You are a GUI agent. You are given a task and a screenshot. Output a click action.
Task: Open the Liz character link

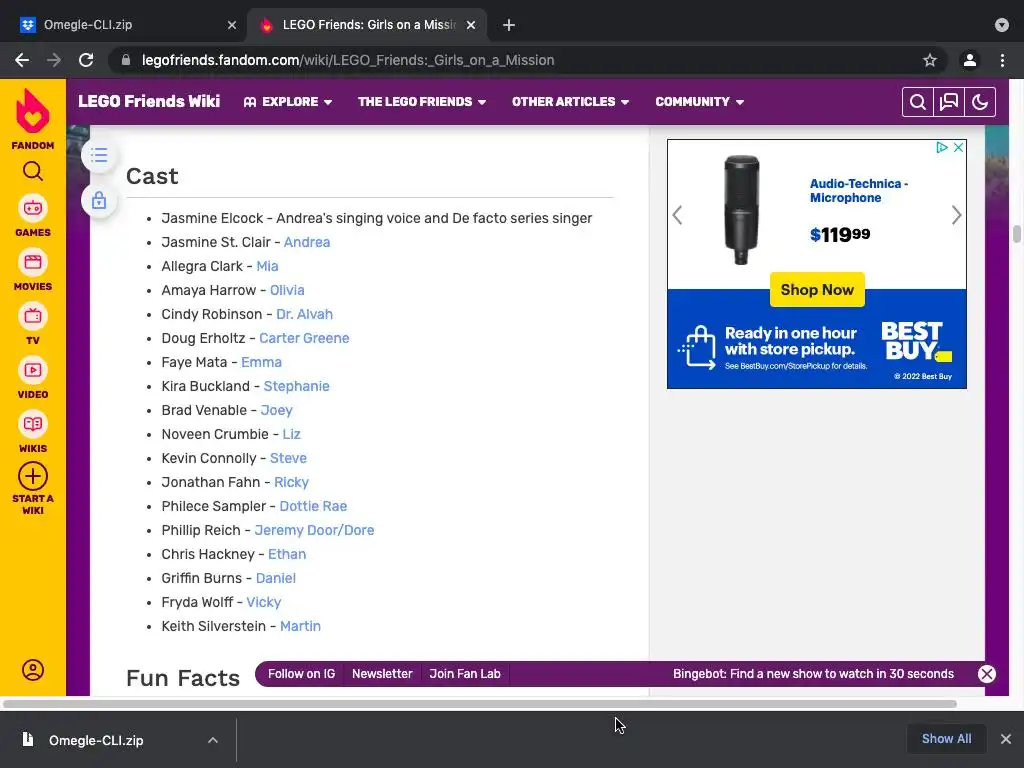click(x=291, y=434)
